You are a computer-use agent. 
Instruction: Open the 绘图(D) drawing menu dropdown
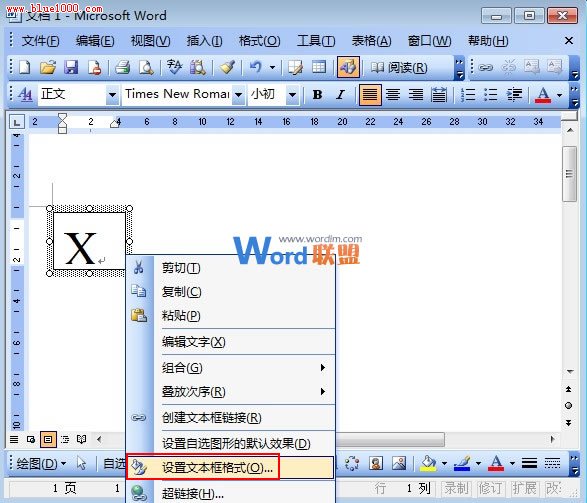[40, 463]
